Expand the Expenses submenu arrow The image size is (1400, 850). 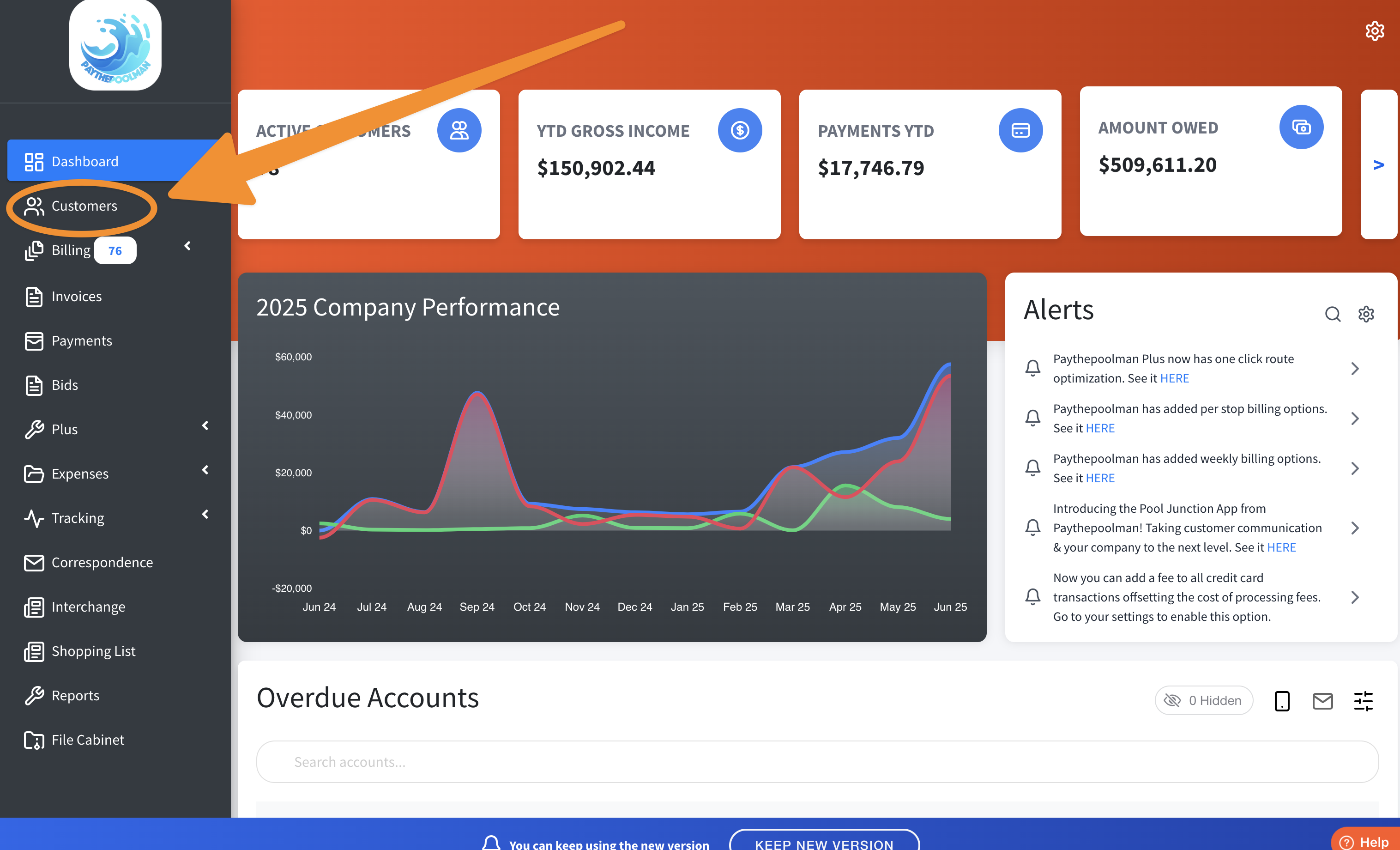pyautogui.click(x=205, y=470)
